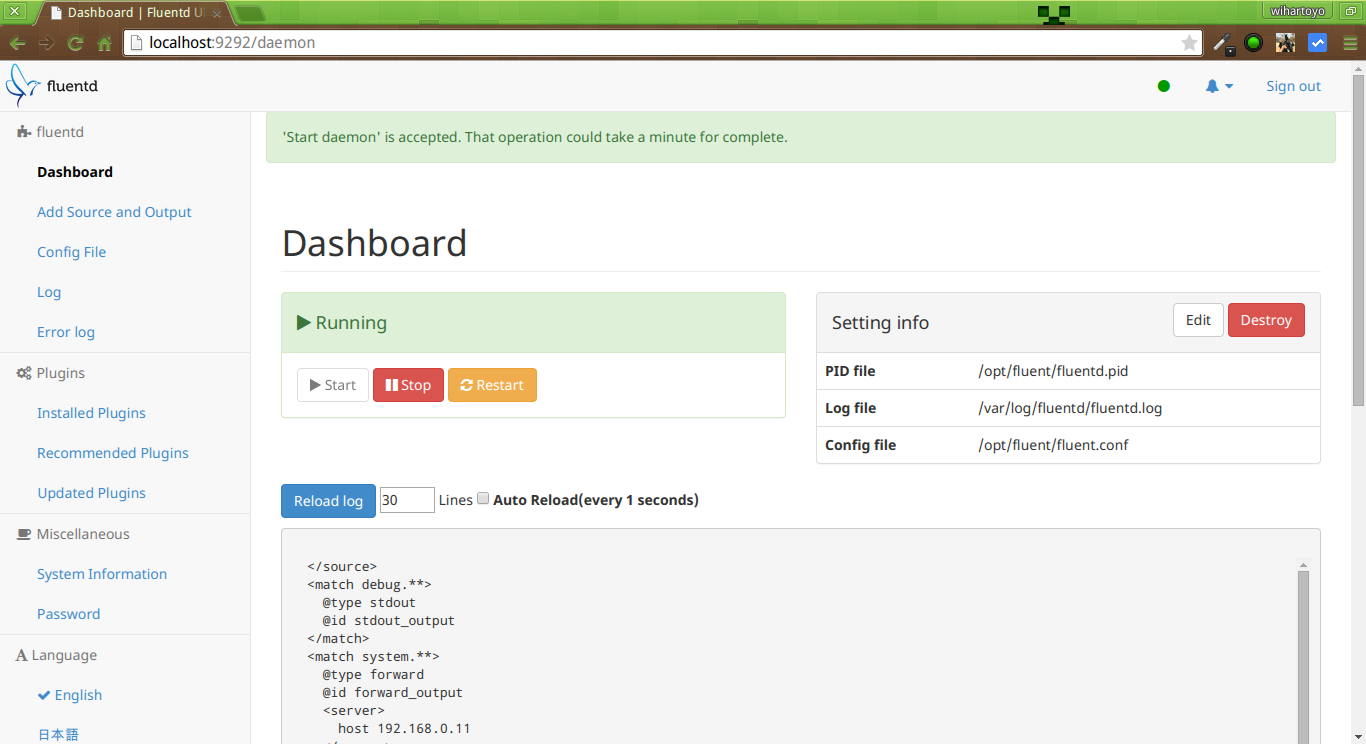
Task: Bookmark the page using the star icon
Action: (x=1188, y=43)
